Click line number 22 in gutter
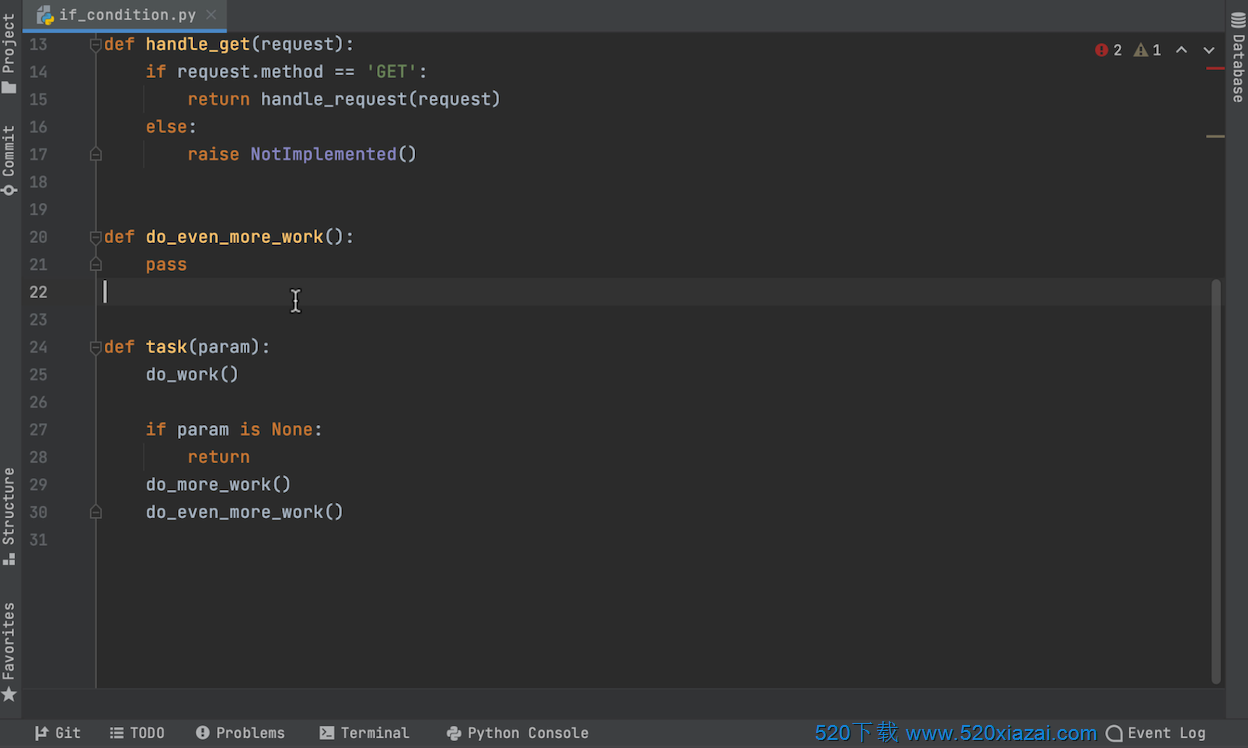This screenshot has width=1248, height=748. coord(38,292)
